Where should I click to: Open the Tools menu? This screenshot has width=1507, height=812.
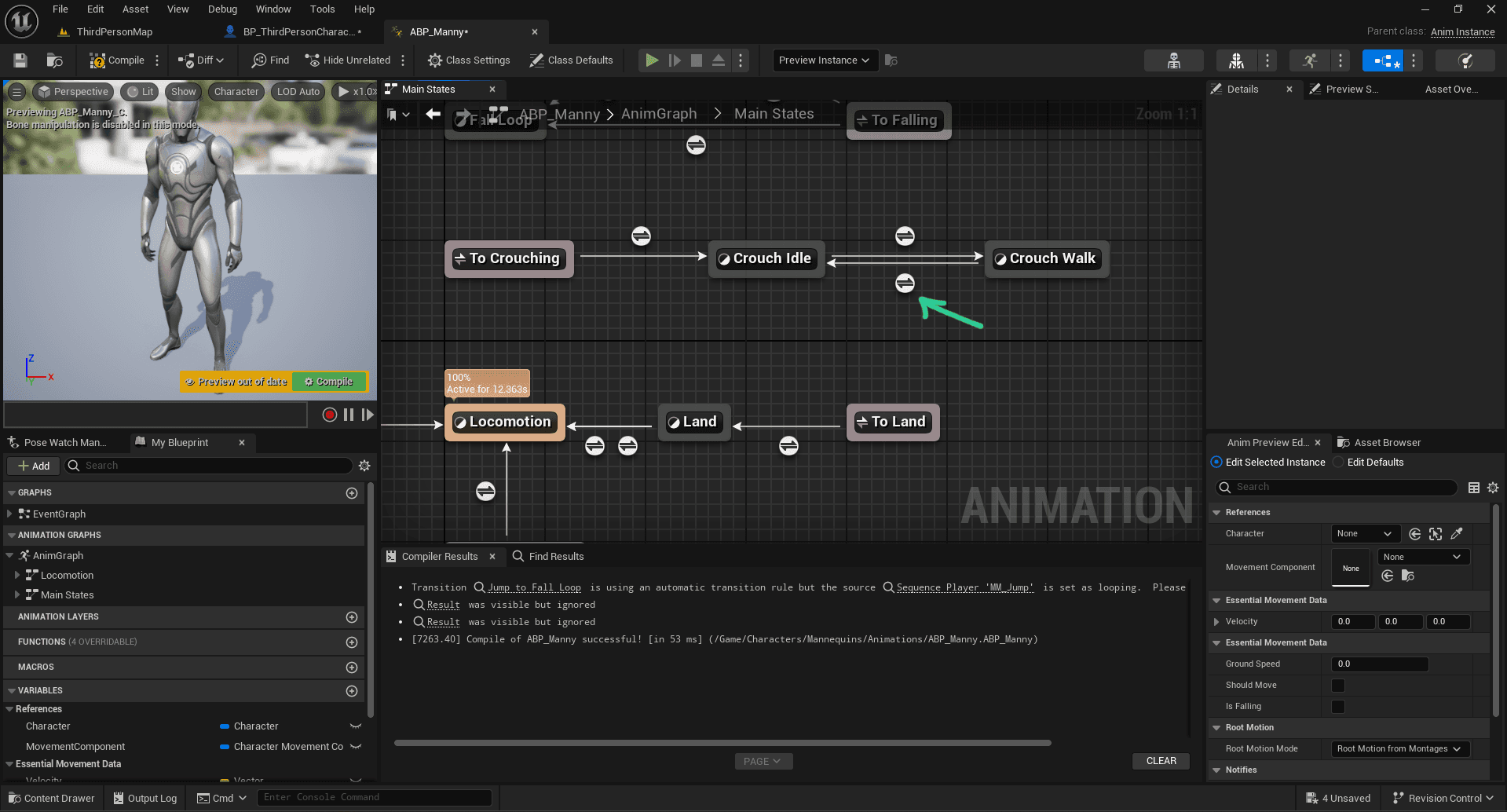coord(322,9)
